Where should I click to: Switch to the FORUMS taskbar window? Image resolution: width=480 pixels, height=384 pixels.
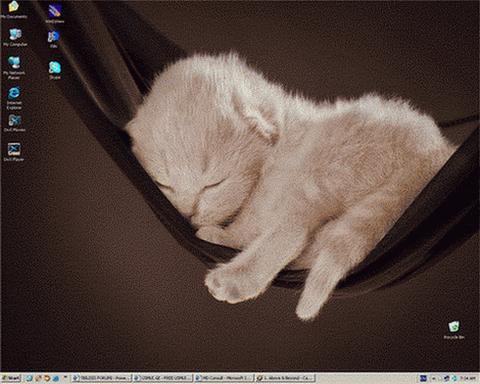click(x=102, y=378)
